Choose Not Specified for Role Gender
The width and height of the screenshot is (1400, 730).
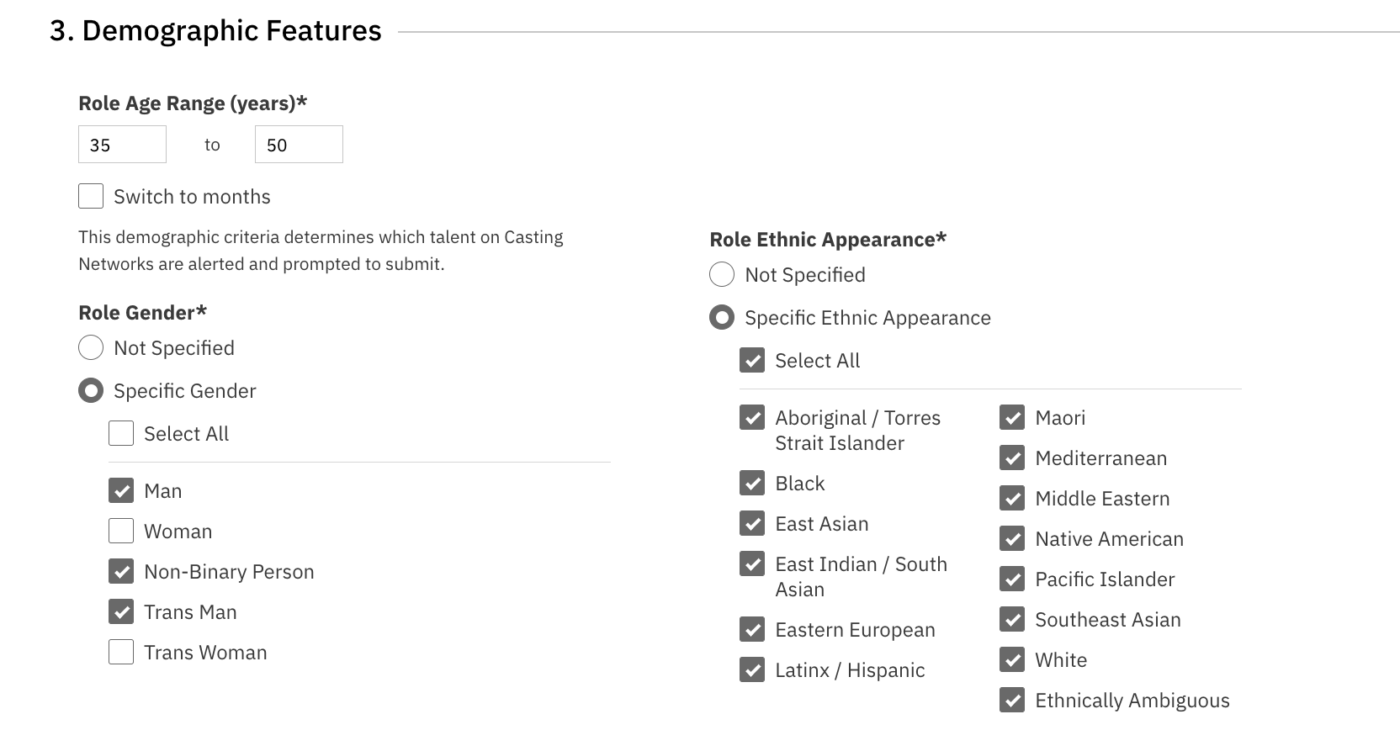(x=90, y=347)
